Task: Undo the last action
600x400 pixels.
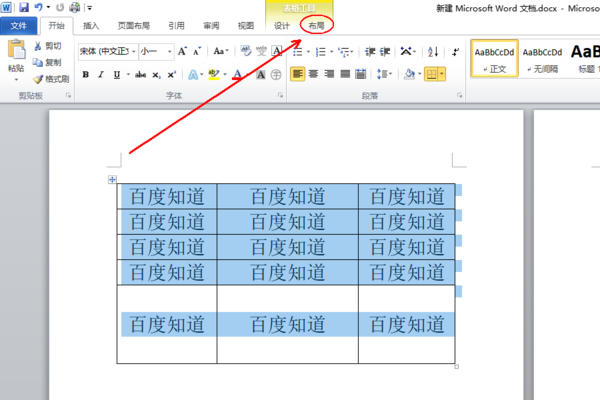Action: pos(38,7)
